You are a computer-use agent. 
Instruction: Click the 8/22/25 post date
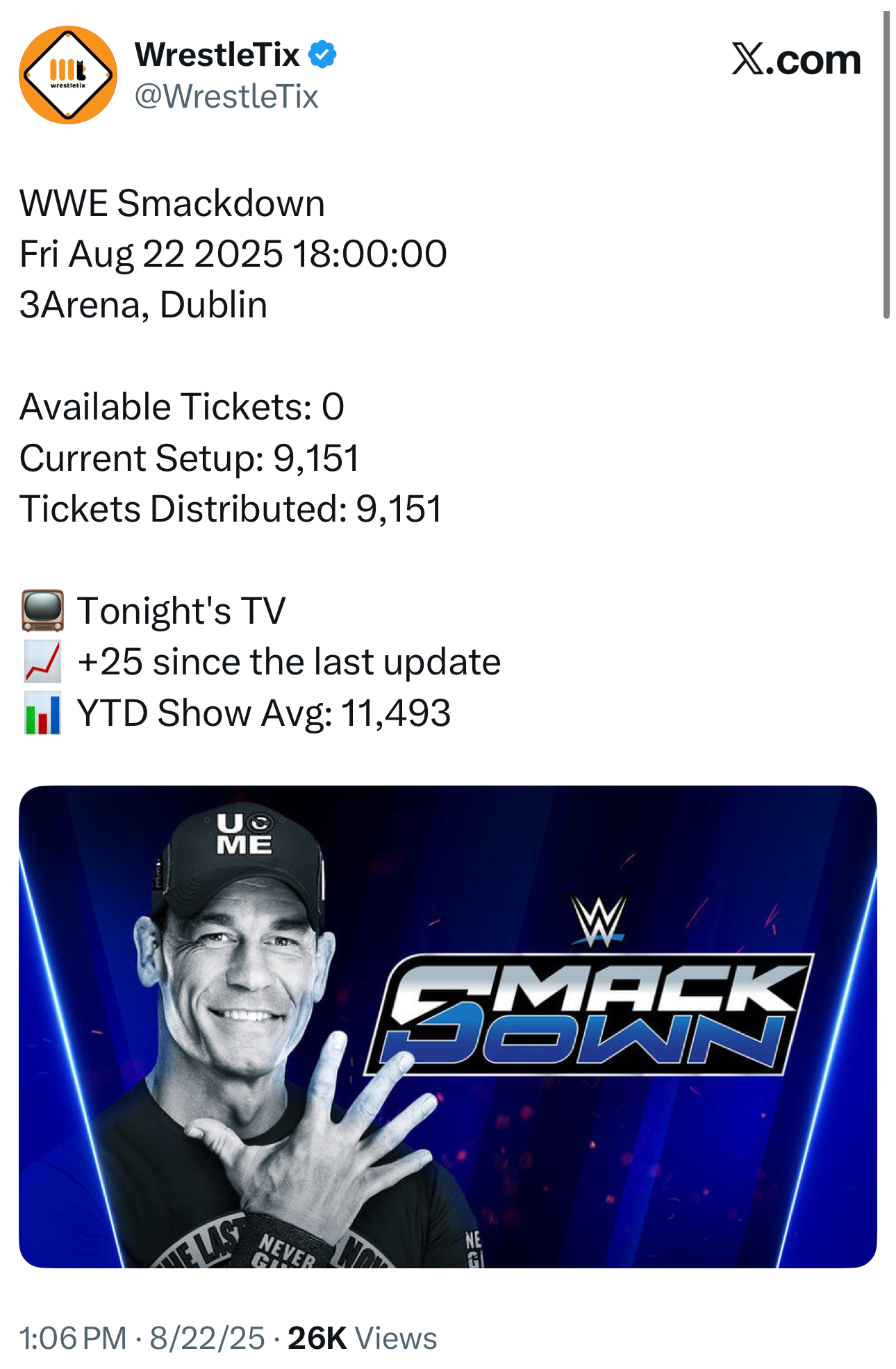207,1338
